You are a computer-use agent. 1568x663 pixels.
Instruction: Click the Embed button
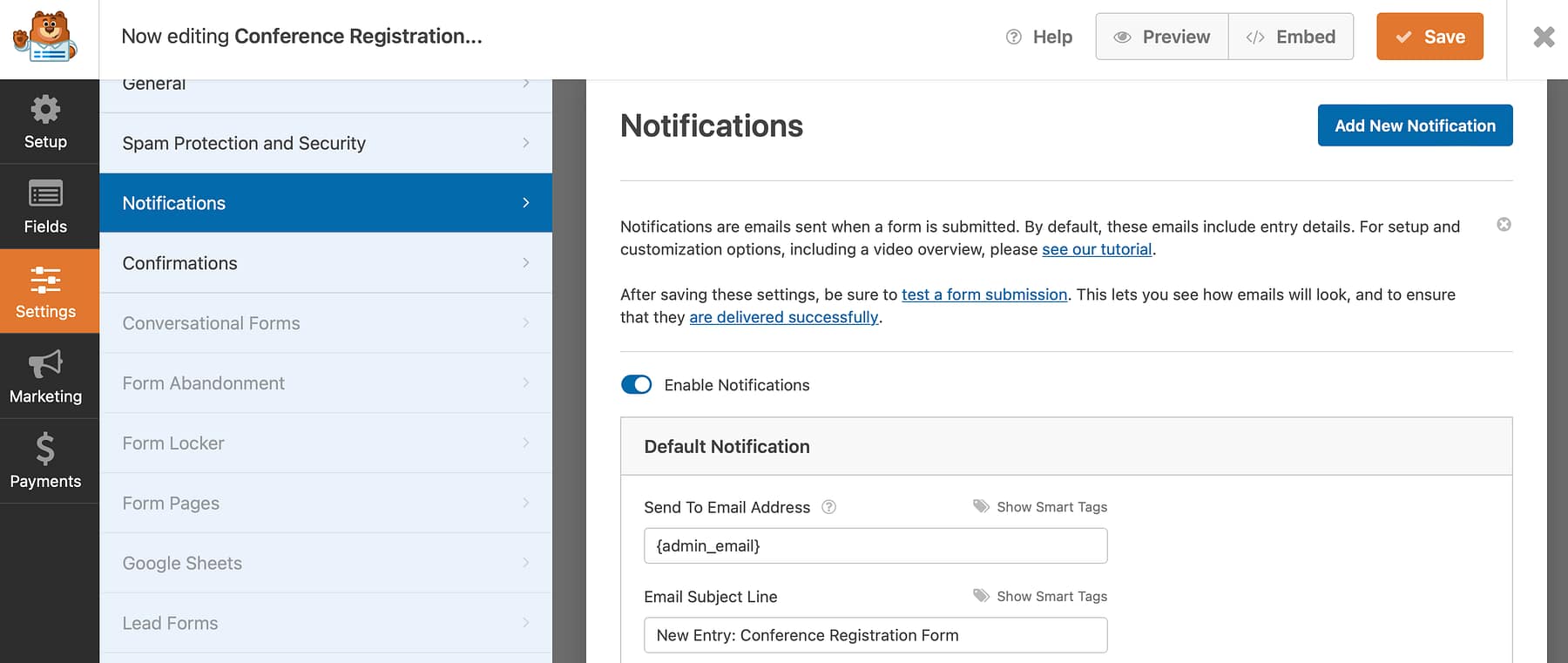1291,37
